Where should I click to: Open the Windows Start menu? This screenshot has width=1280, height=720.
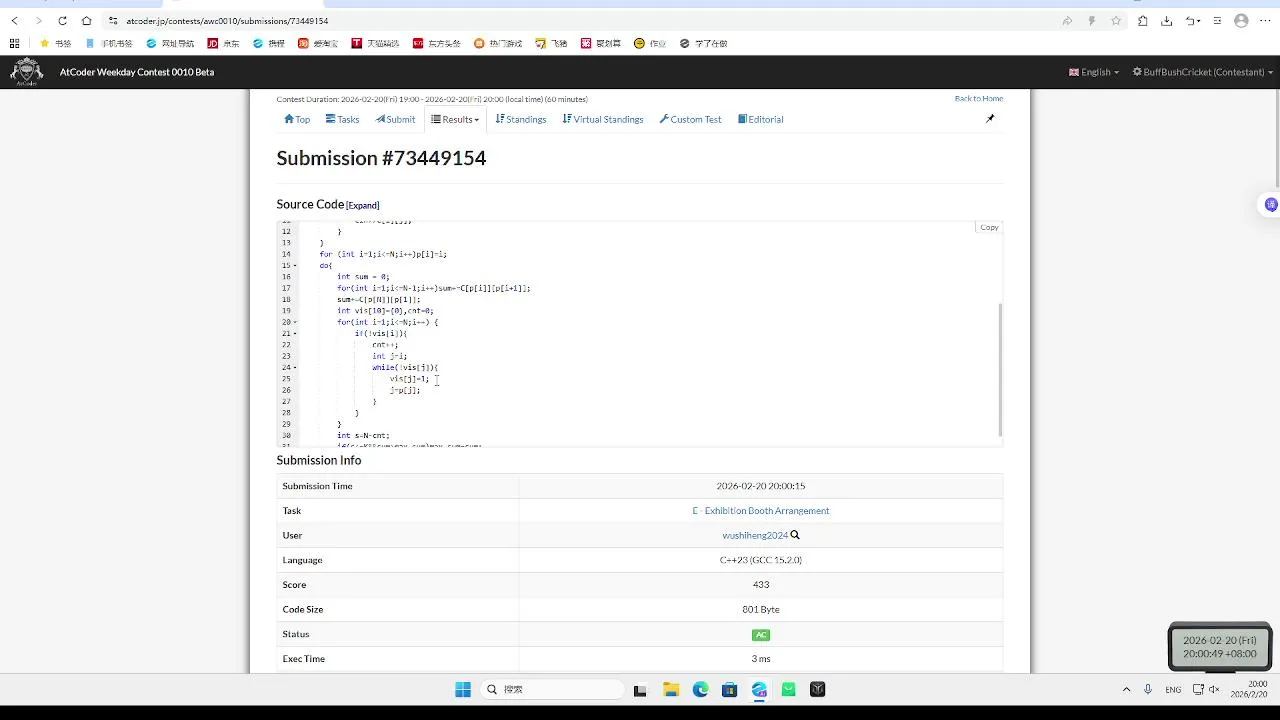[x=463, y=689]
